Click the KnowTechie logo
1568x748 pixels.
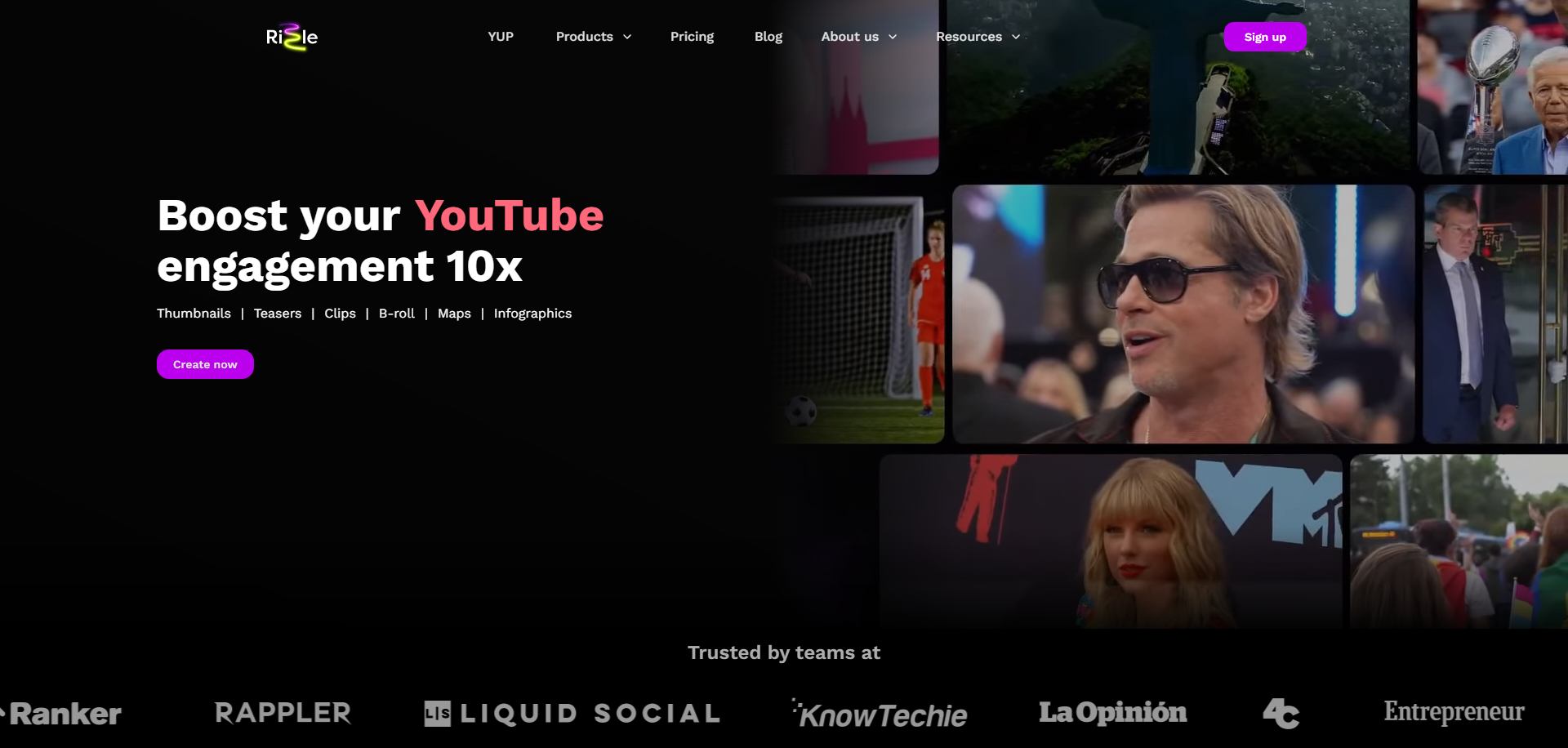pyautogui.click(x=879, y=714)
